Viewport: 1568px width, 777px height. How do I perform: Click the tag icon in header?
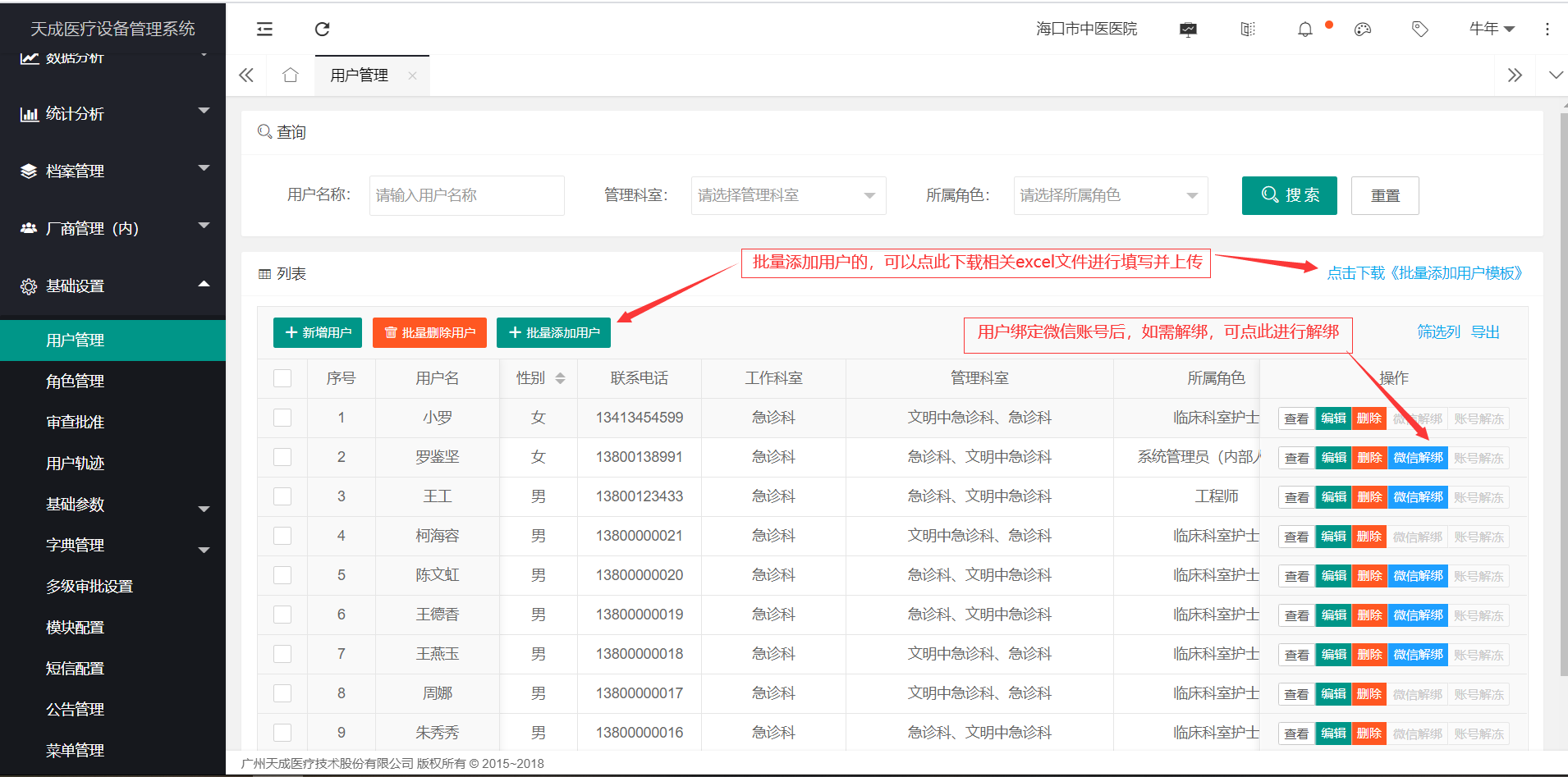1419,30
